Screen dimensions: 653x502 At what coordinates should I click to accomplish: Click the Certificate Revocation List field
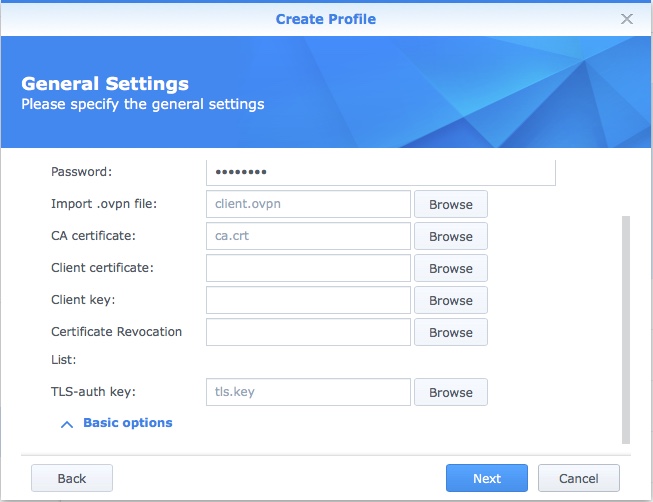308,332
